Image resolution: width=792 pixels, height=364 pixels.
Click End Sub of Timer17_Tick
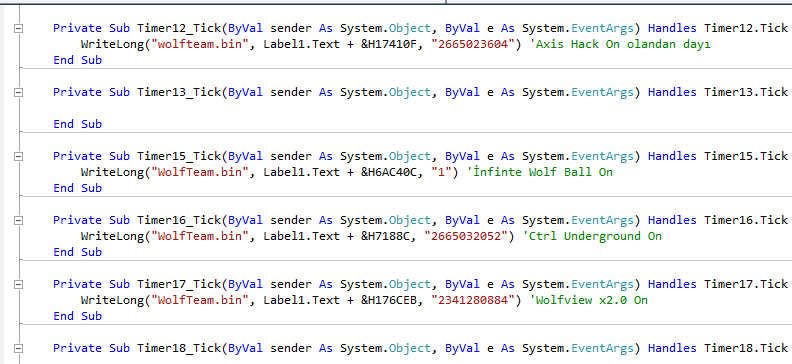tap(78, 317)
